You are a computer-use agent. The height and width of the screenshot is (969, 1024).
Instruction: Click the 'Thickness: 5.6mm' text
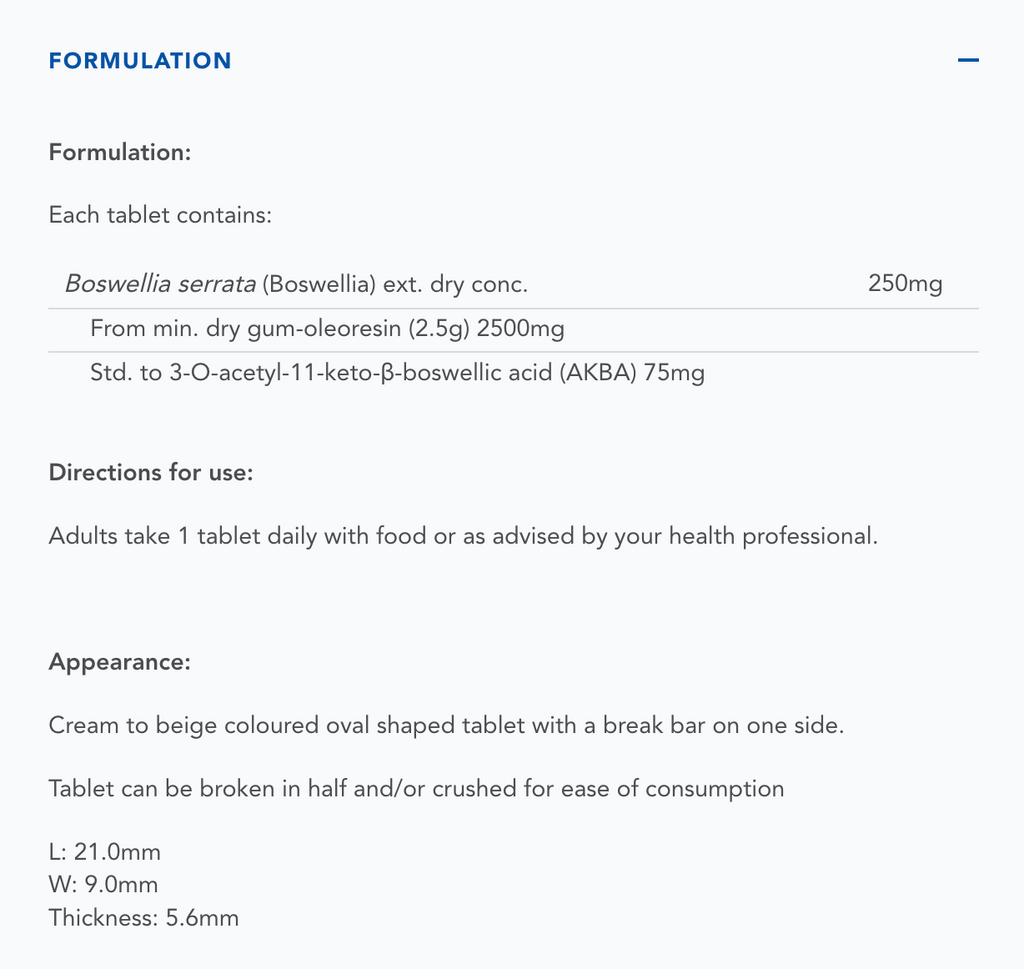point(144,917)
